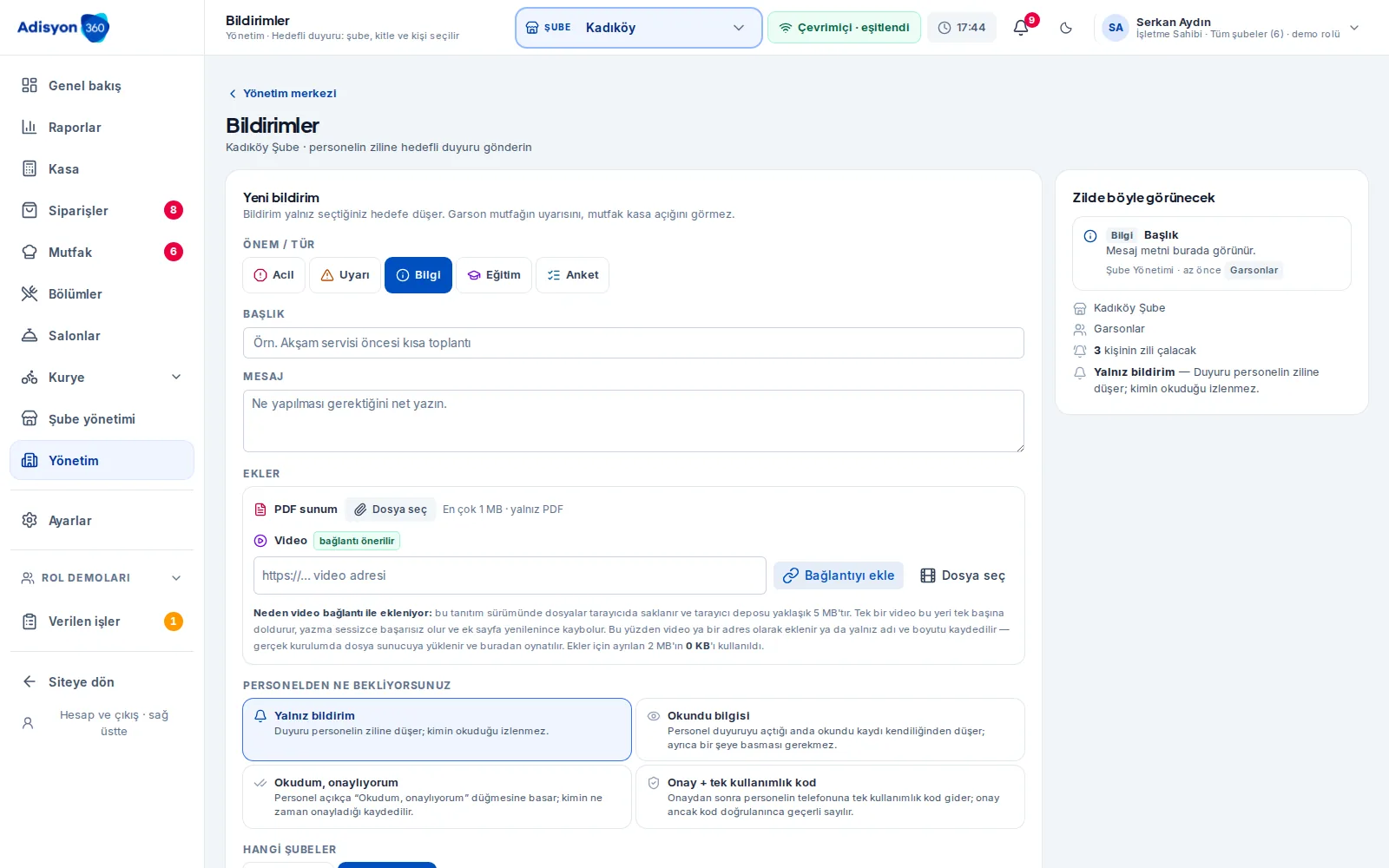The height and width of the screenshot is (868, 1389).
Task: Click the Salonlar bell icon
Action: 30,336
